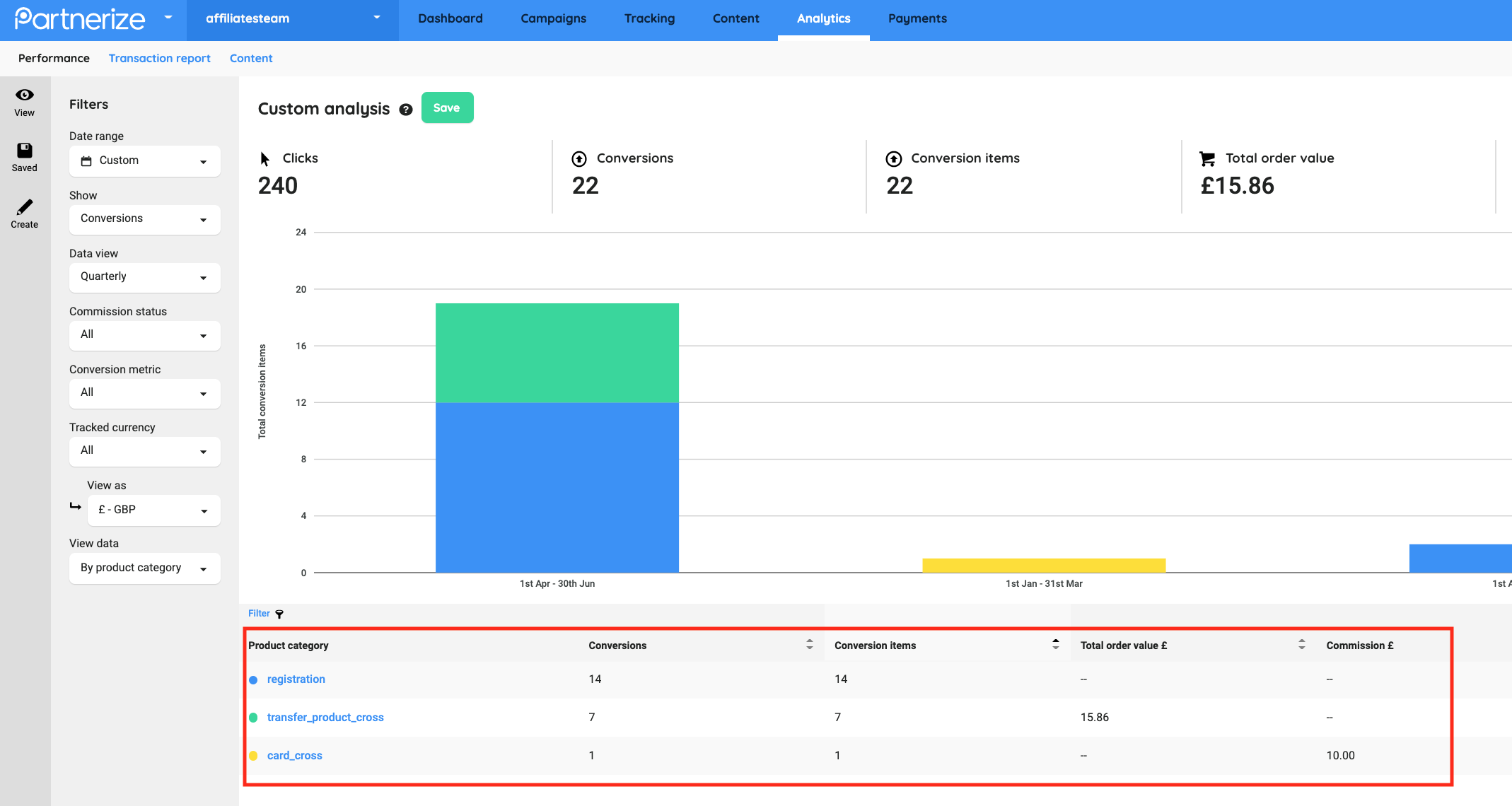This screenshot has width=1512, height=806.
Task: Click the Create pencil icon
Action: click(25, 207)
